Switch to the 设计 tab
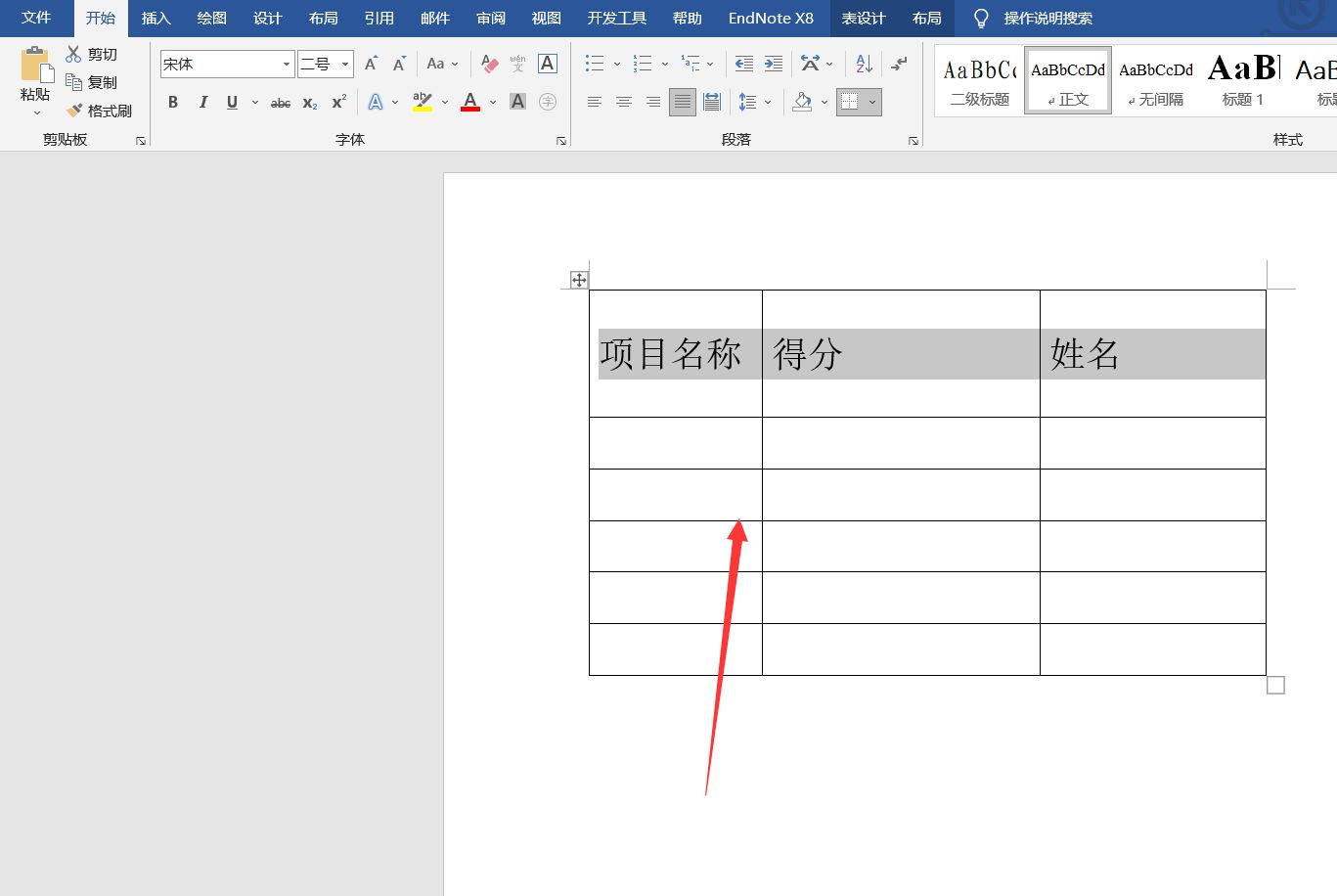The height and width of the screenshot is (896, 1337). (268, 18)
